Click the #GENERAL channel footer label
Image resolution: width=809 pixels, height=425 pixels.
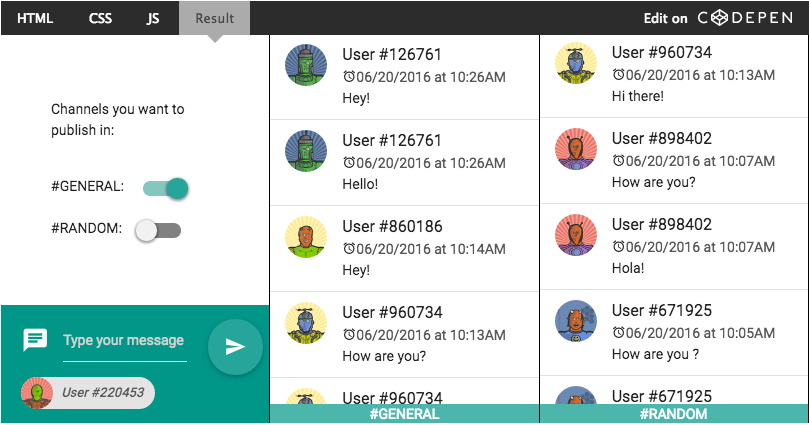404,414
